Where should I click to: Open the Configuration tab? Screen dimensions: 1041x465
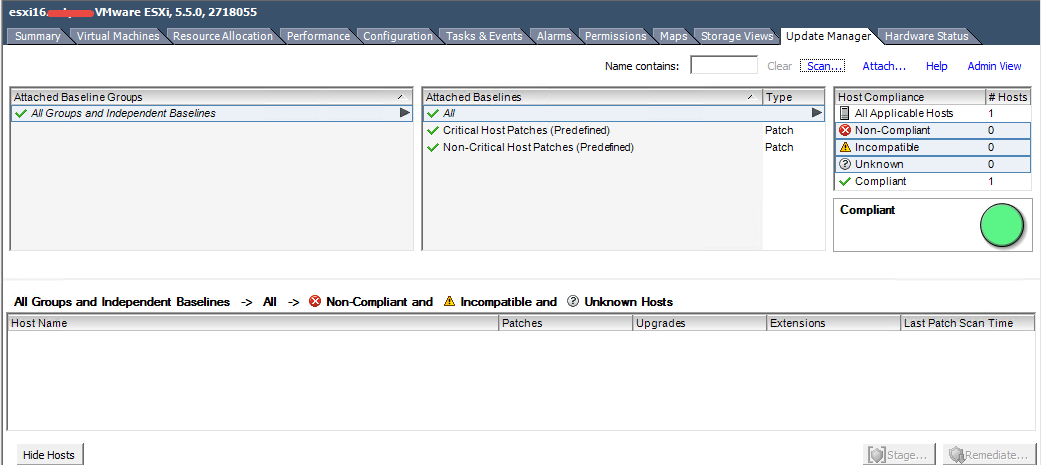click(x=398, y=36)
